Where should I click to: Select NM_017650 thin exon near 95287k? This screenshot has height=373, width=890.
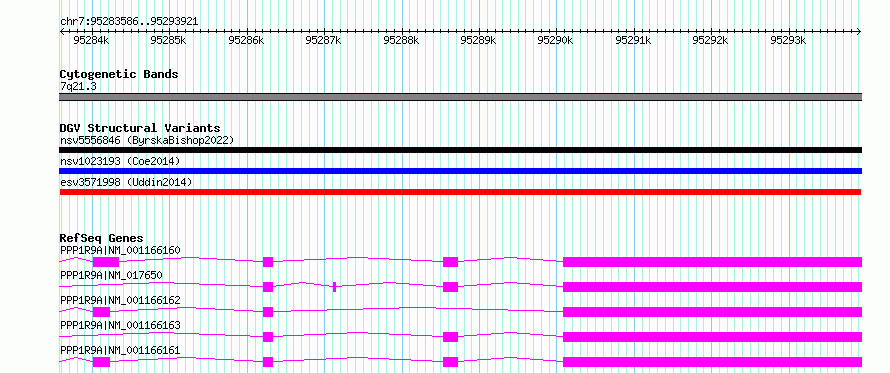click(x=334, y=287)
